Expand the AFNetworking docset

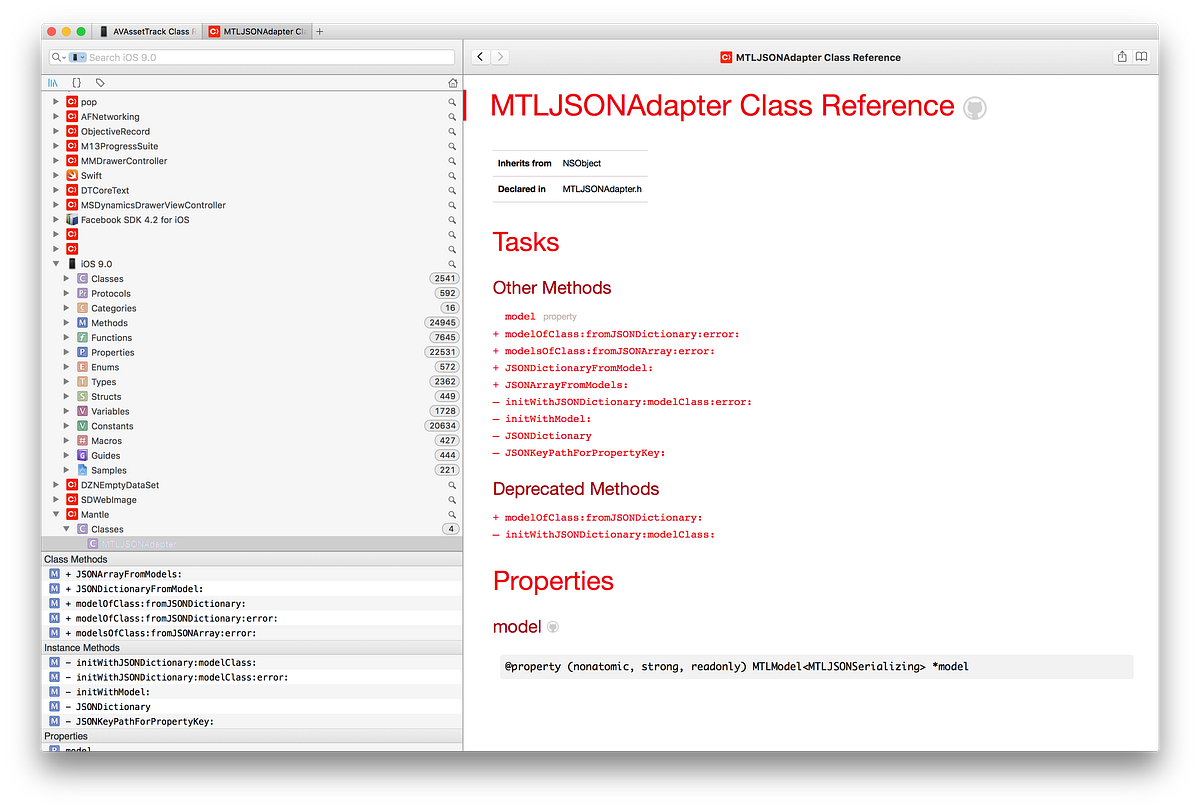[56, 117]
